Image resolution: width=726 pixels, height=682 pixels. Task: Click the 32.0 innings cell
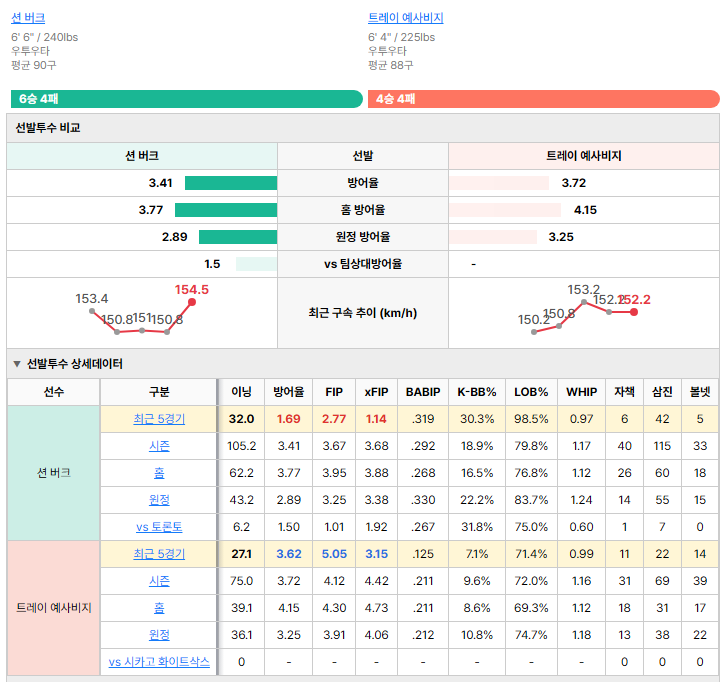[x=241, y=419]
